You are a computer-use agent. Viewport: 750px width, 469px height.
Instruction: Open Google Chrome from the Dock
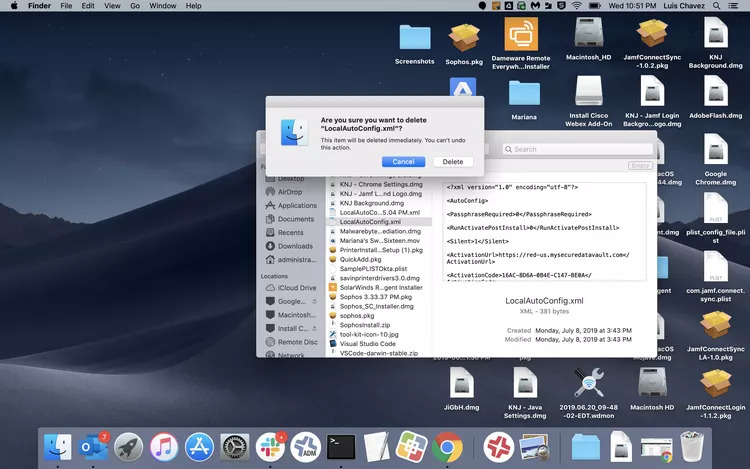[447, 447]
